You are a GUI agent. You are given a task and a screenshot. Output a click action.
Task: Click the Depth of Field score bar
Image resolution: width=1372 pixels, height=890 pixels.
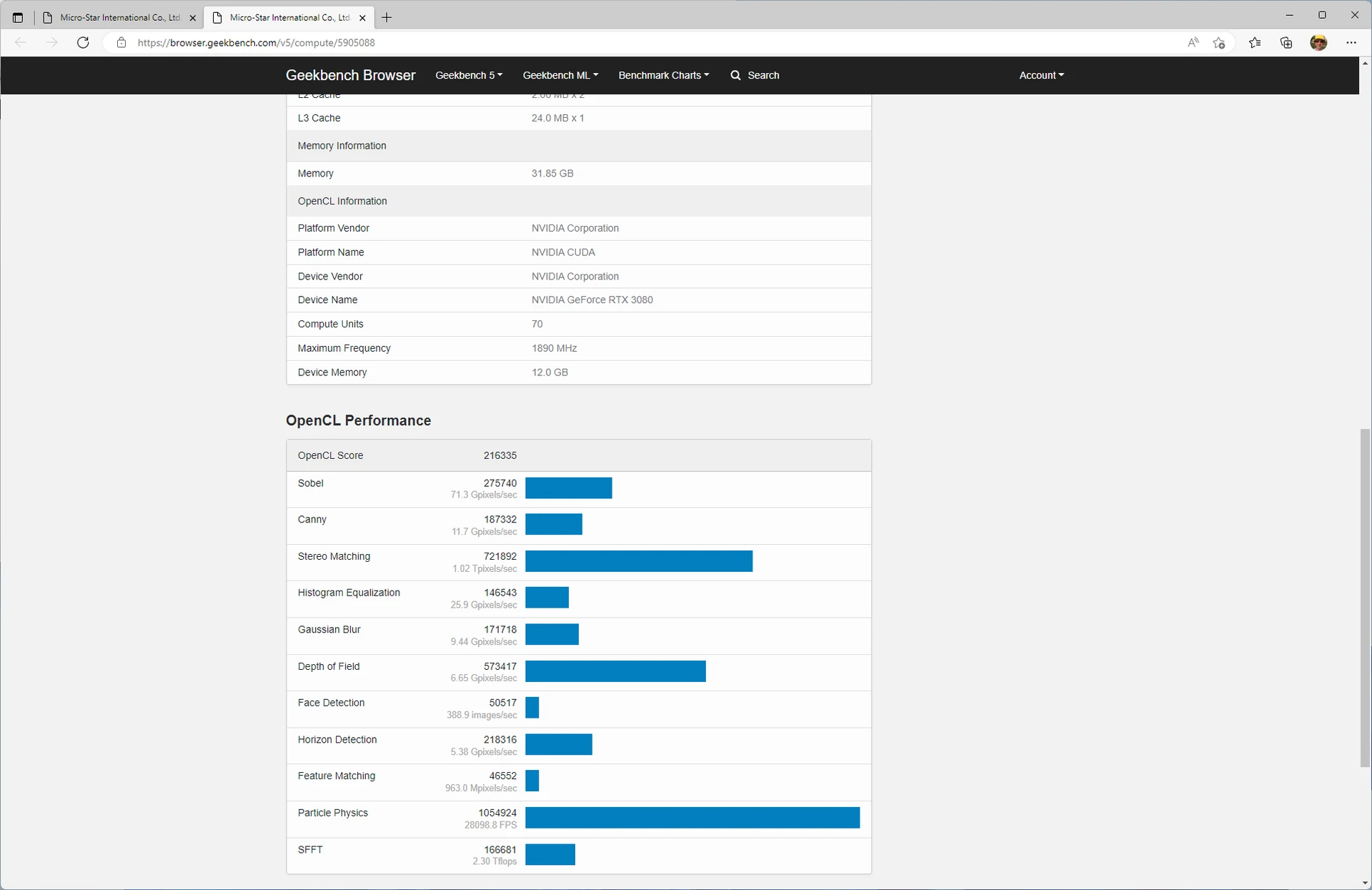pos(615,671)
